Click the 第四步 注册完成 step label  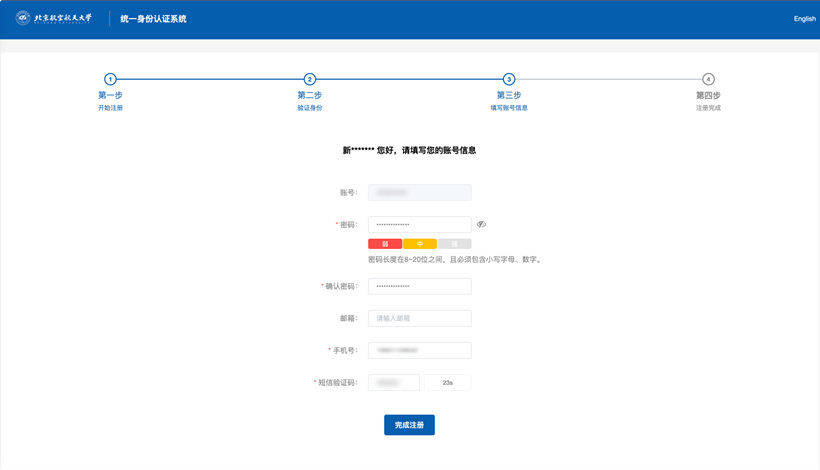coord(708,101)
